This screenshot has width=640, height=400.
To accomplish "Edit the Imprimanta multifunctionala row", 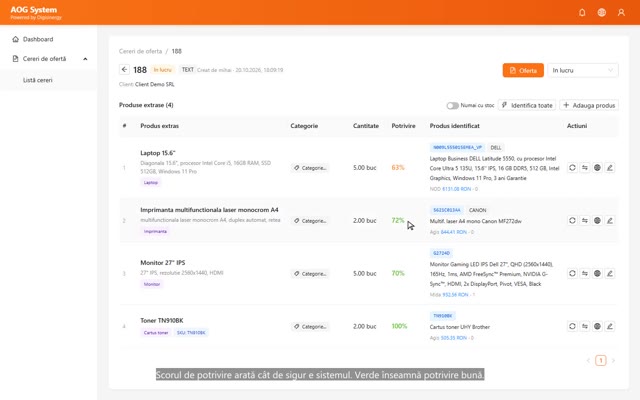I will click(610, 220).
